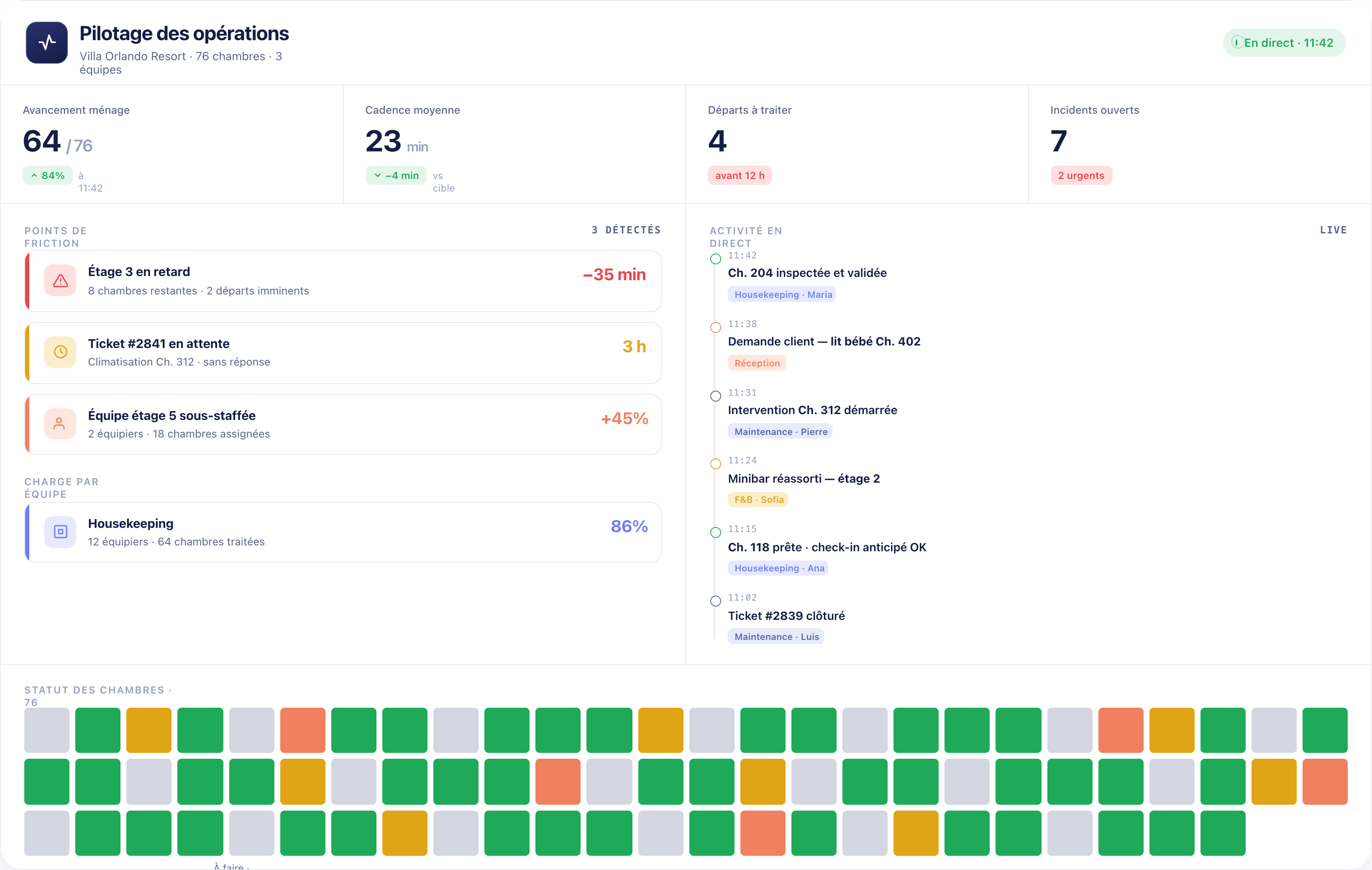The width and height of the screenshot is (1372, 870).
Task: Open the Ticket #2841 en attente card
Action: [x=343, y=353]
